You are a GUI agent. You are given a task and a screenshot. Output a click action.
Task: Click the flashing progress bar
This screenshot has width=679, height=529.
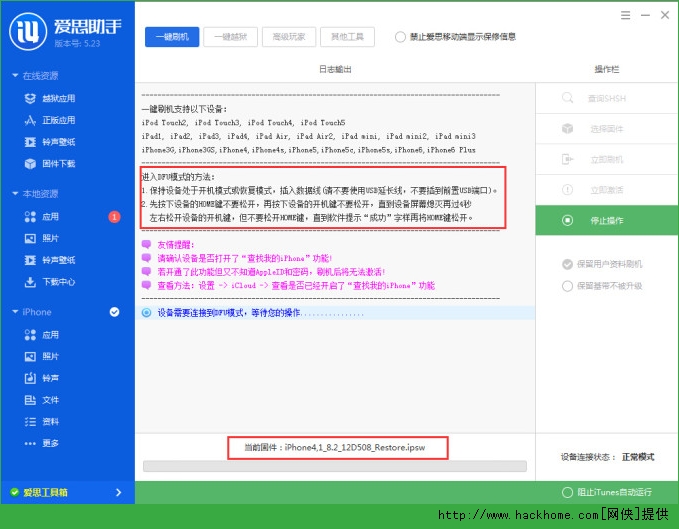pyautogui.click(x=334, y=465)
